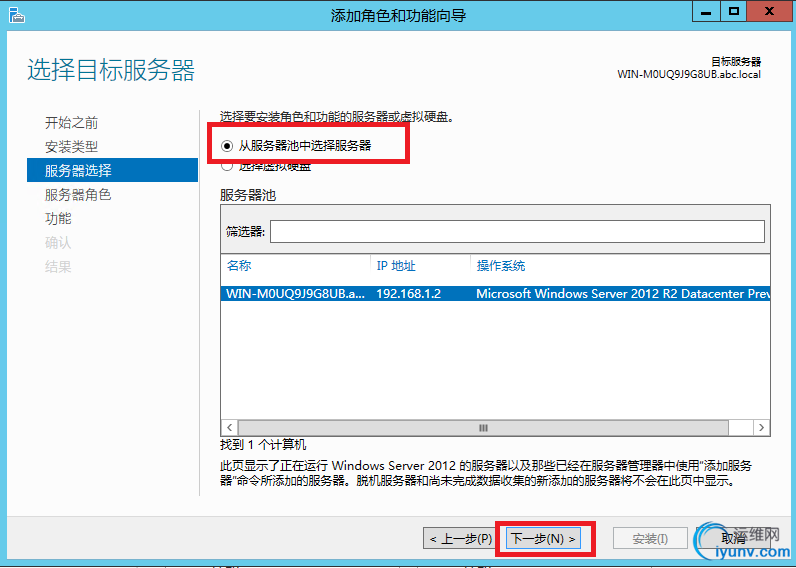The height and width of the screenshot is (568, 796).
Task: Click the Microsoft Windows Server 2012 R2 cell
Action: tap(623, 294)
